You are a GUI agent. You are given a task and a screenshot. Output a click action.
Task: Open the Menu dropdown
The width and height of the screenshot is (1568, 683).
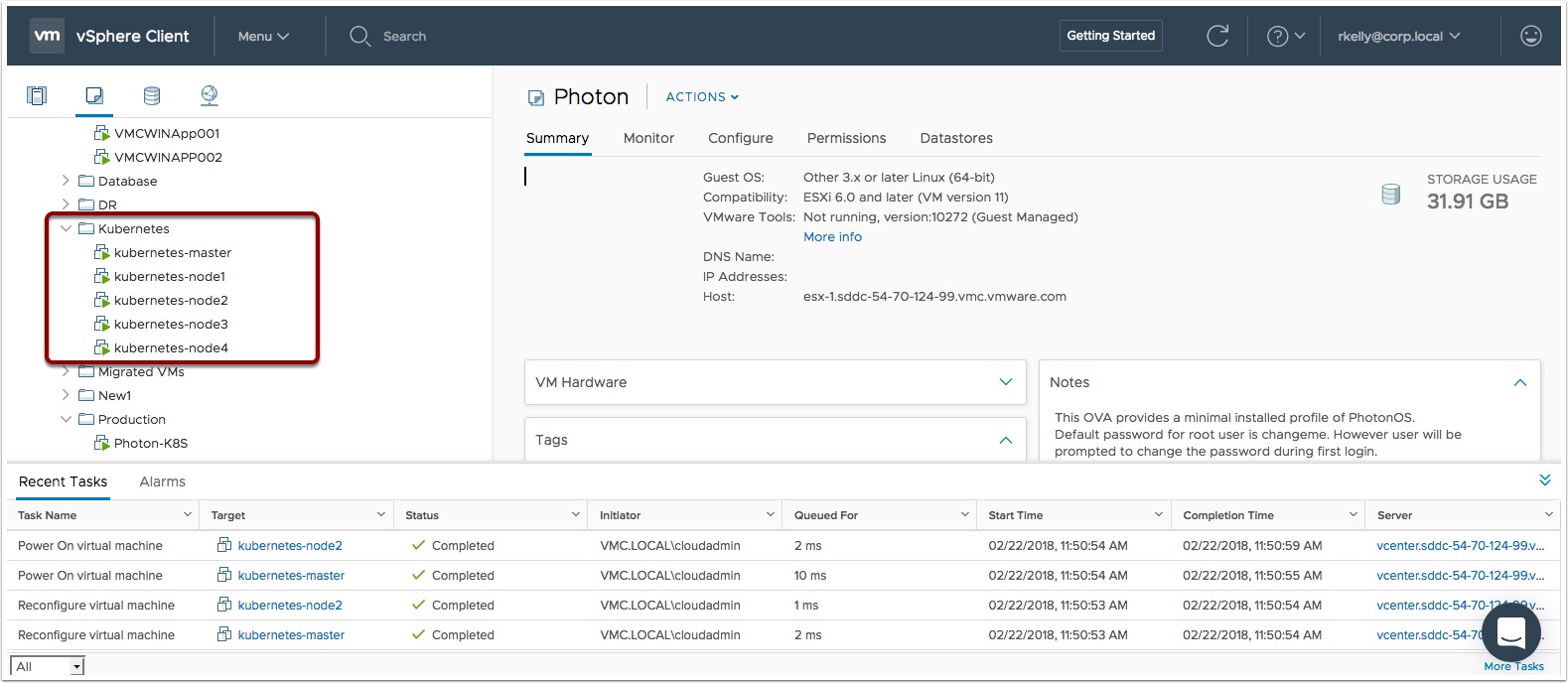(263, 36)
